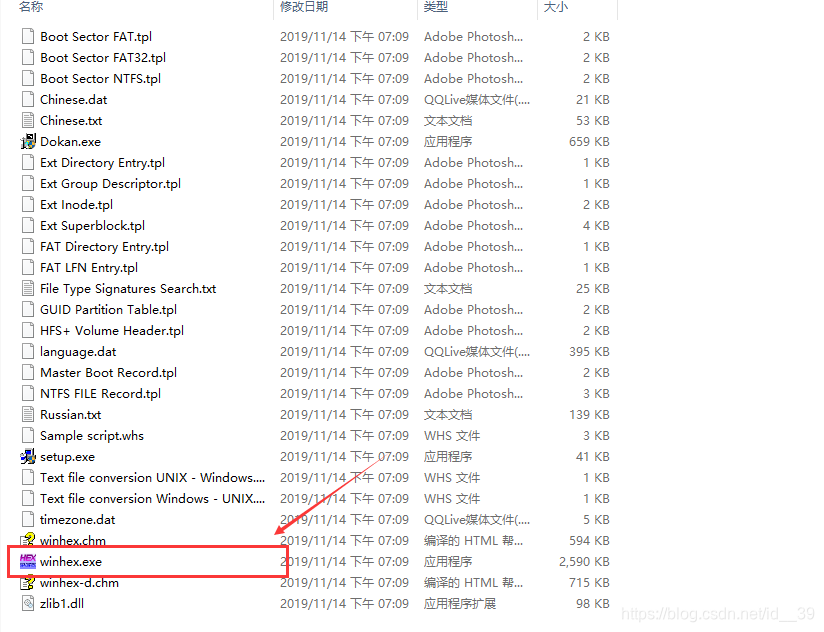The width and height of the screenshot is (824, 632).
Task: Click the 715 KB size of winhex-d.chm
Action: tap(589, 583)
